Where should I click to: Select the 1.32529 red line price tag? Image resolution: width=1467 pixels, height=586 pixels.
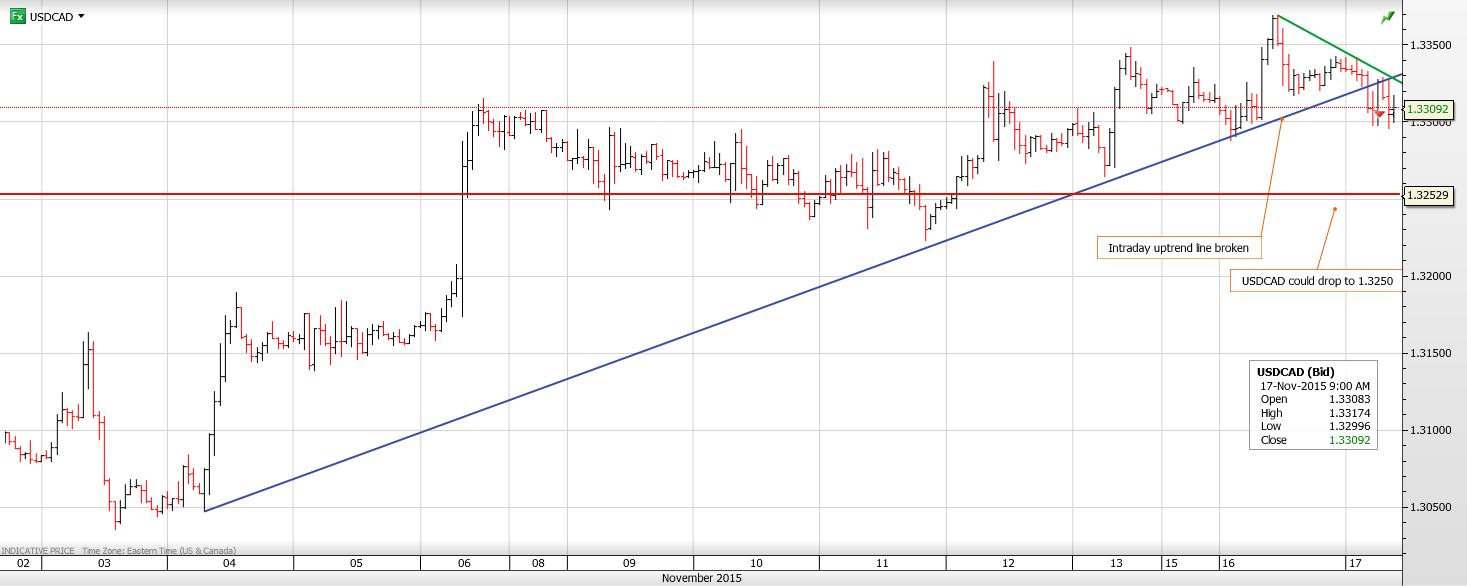point(1435,194)
